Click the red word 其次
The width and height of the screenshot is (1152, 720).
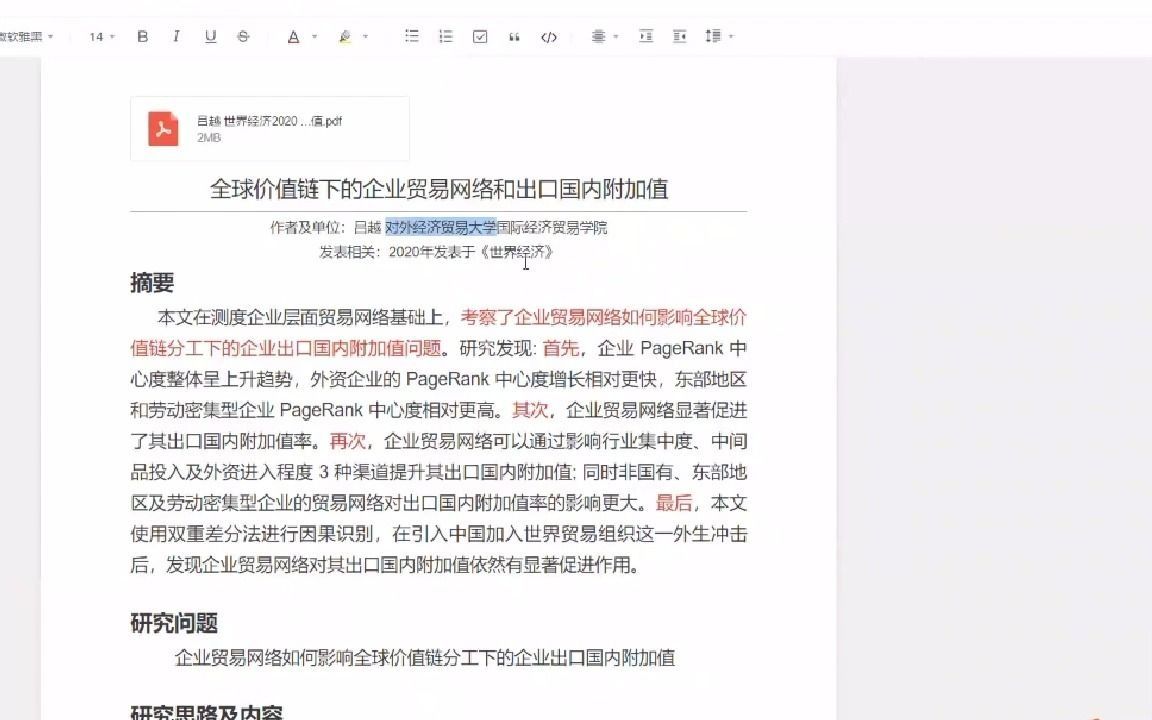click(530, 410)
